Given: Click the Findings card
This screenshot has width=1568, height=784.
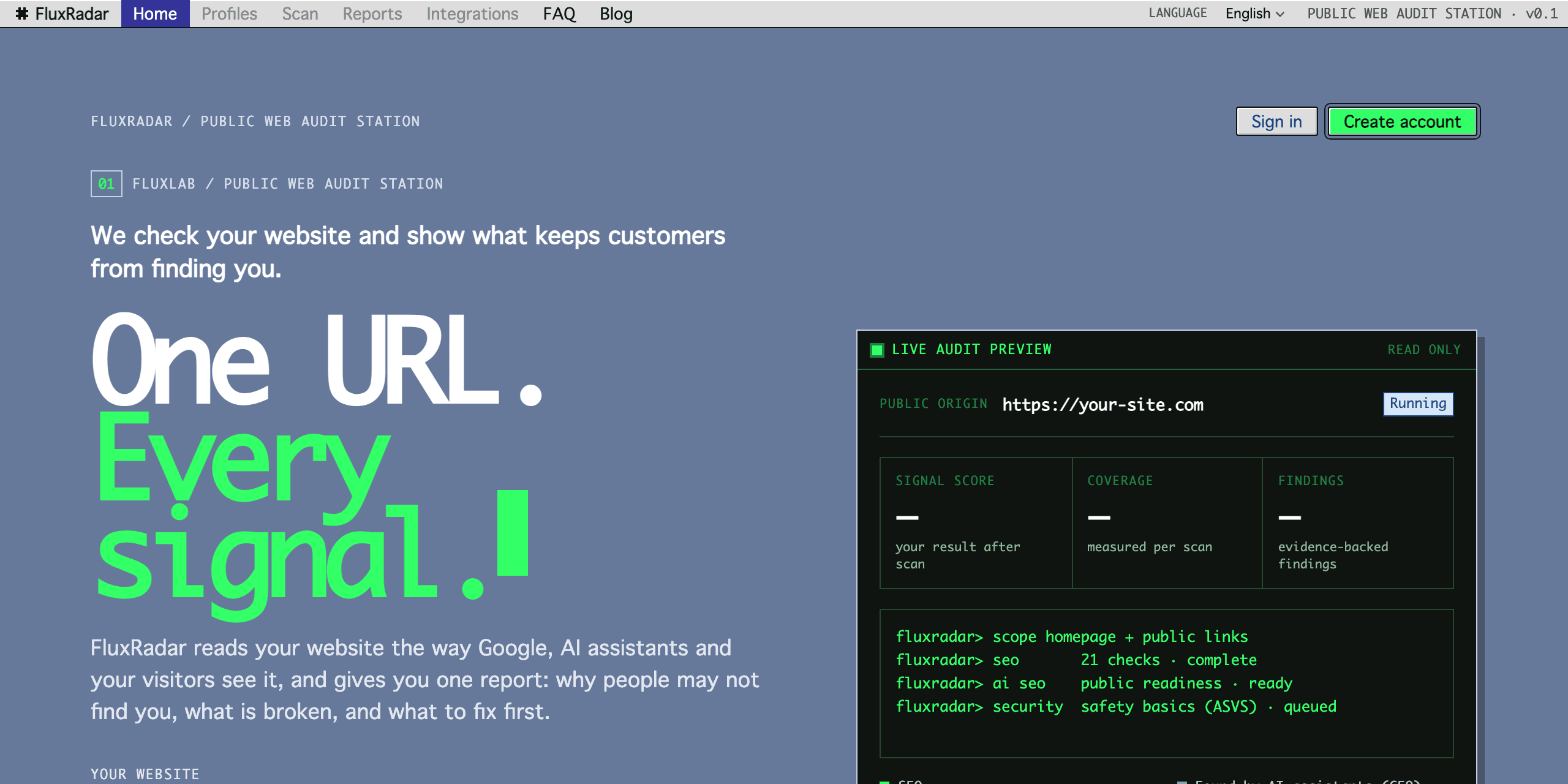Looking at the screenshot, I should click(1358, 523).
